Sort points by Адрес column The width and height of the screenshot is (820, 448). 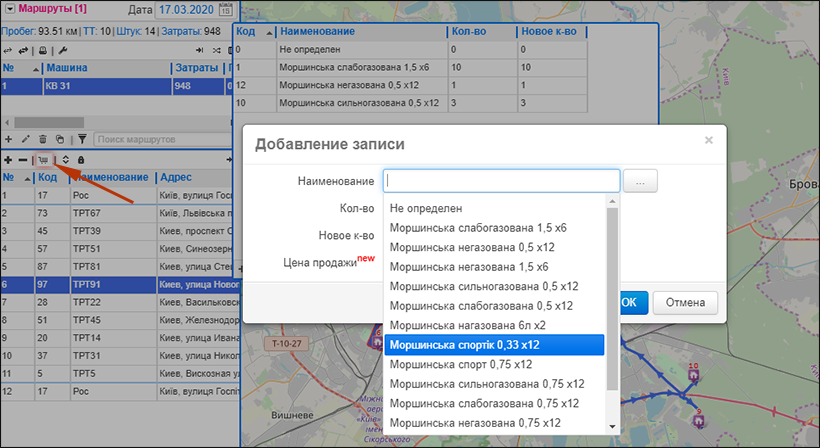point(195,178)
